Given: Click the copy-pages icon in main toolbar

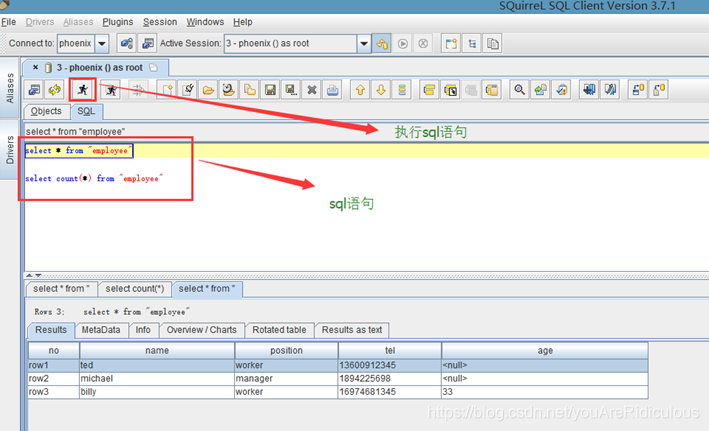Looking at the screenshot, I should click(492, 43).
